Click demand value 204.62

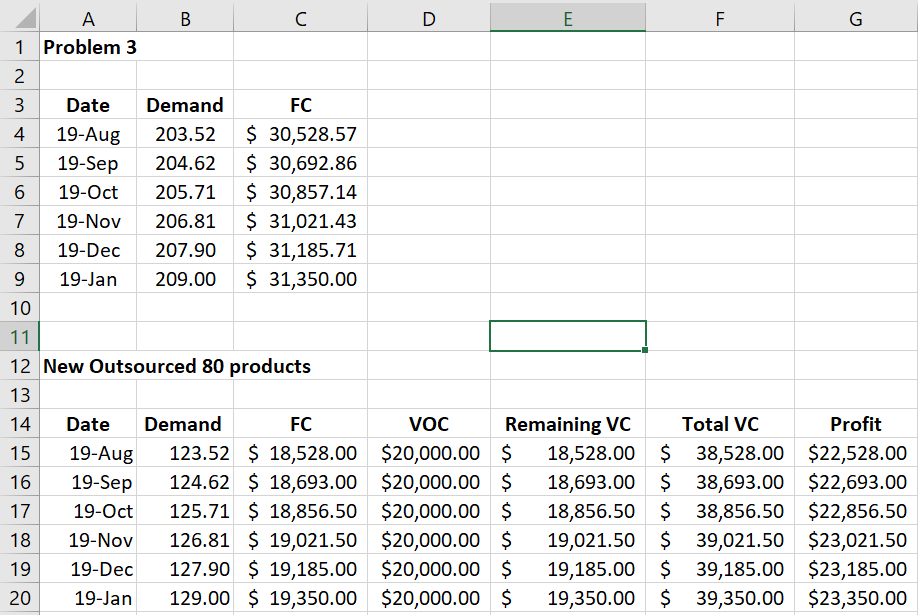[x=185, y=163]
